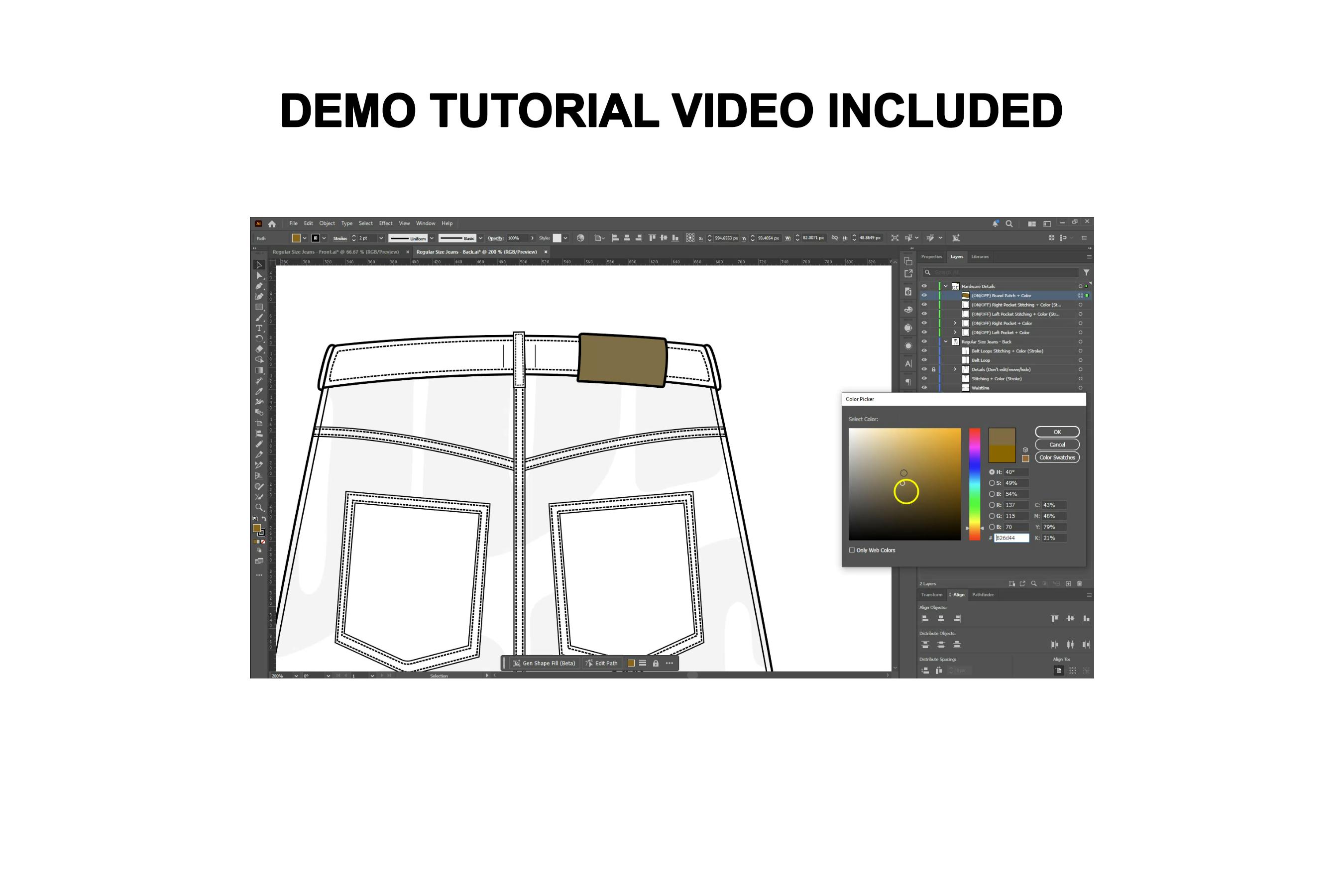The height and width of the screenshot is (896, 1344).
Task: Select the Selection (black arrow) tool
Action: pos(259,265)
